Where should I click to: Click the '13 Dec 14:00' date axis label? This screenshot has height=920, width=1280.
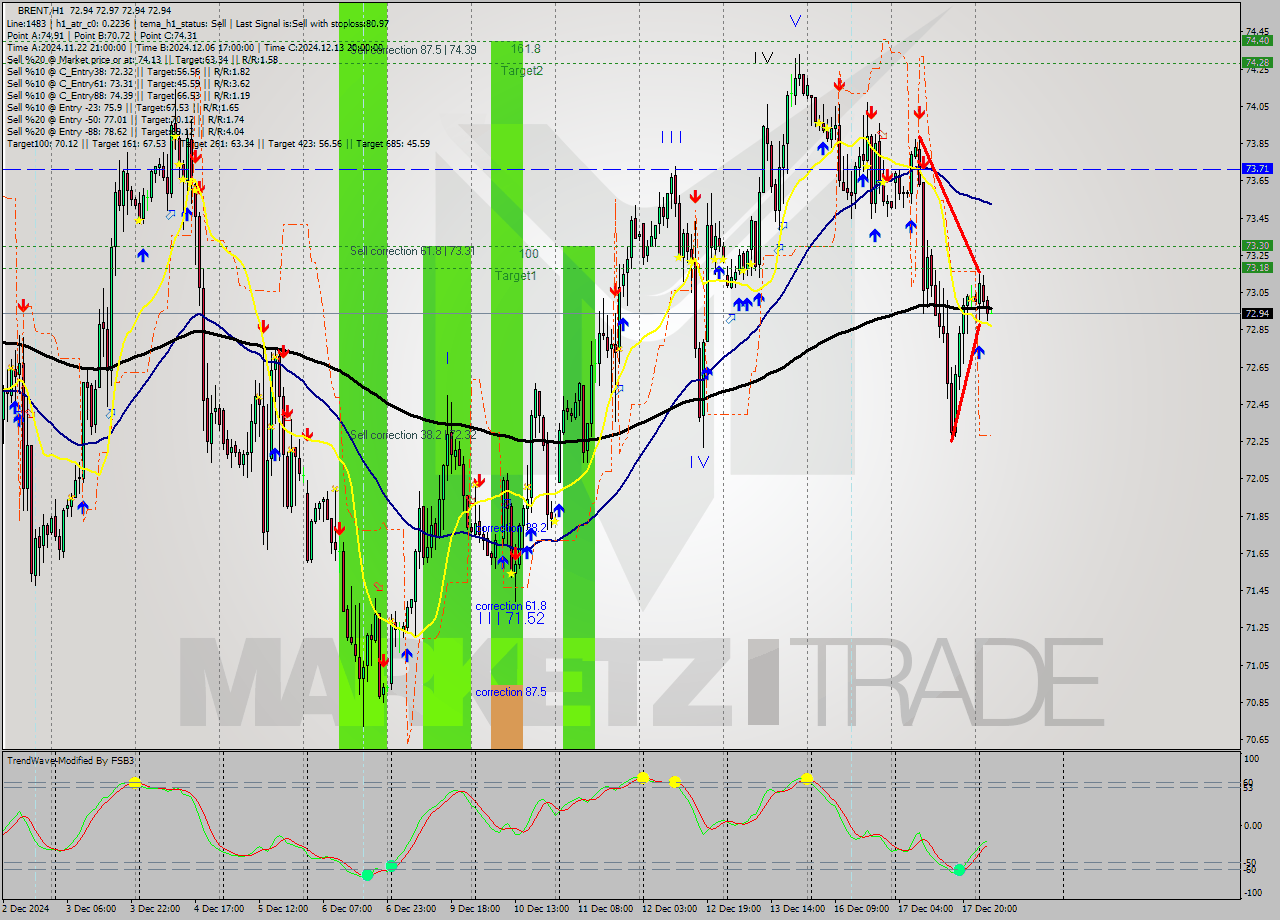point(797,909)
